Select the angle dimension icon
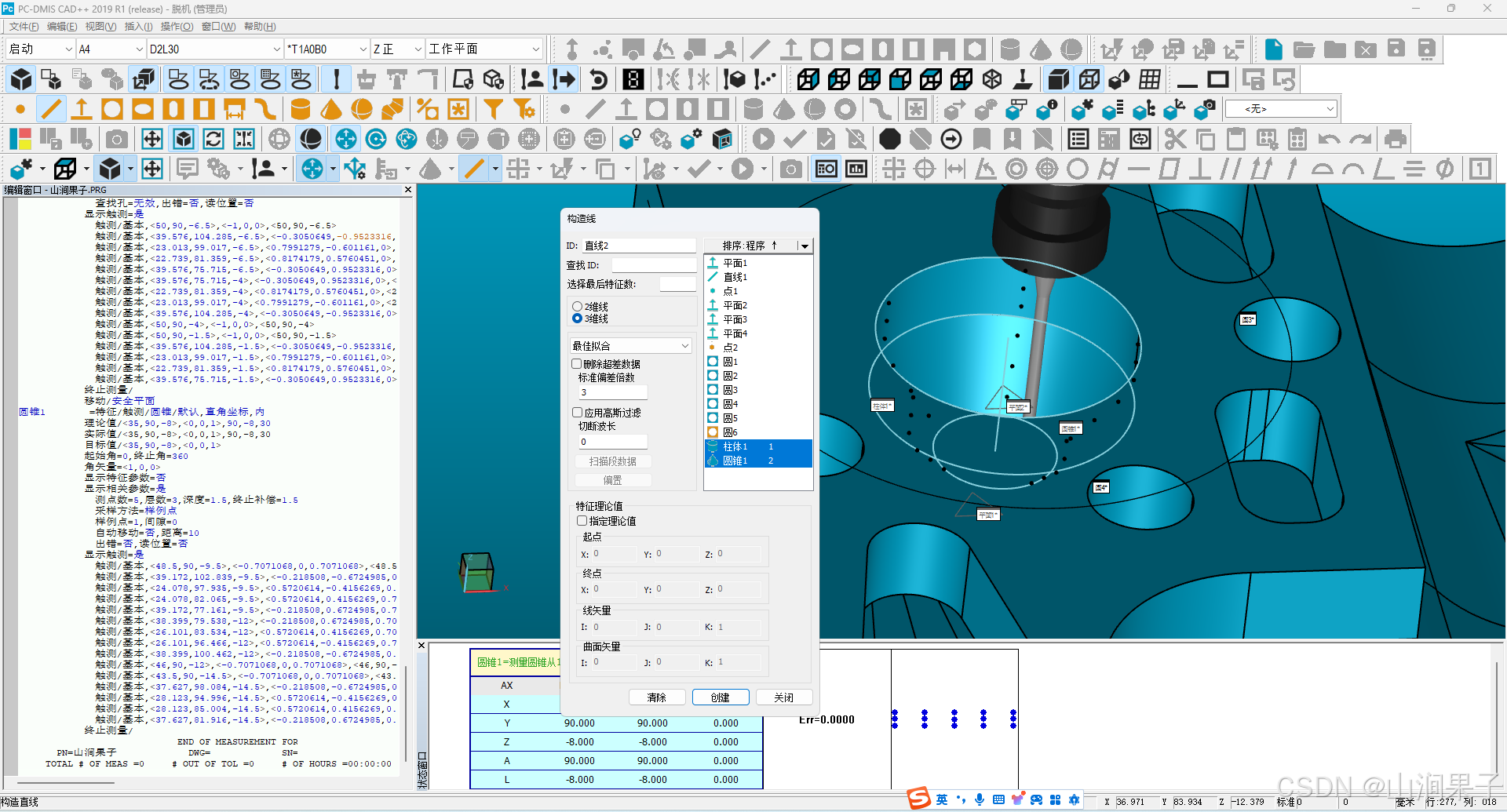Image resolution: width=1507 pixels, height=812 pixels. (986, 169)
